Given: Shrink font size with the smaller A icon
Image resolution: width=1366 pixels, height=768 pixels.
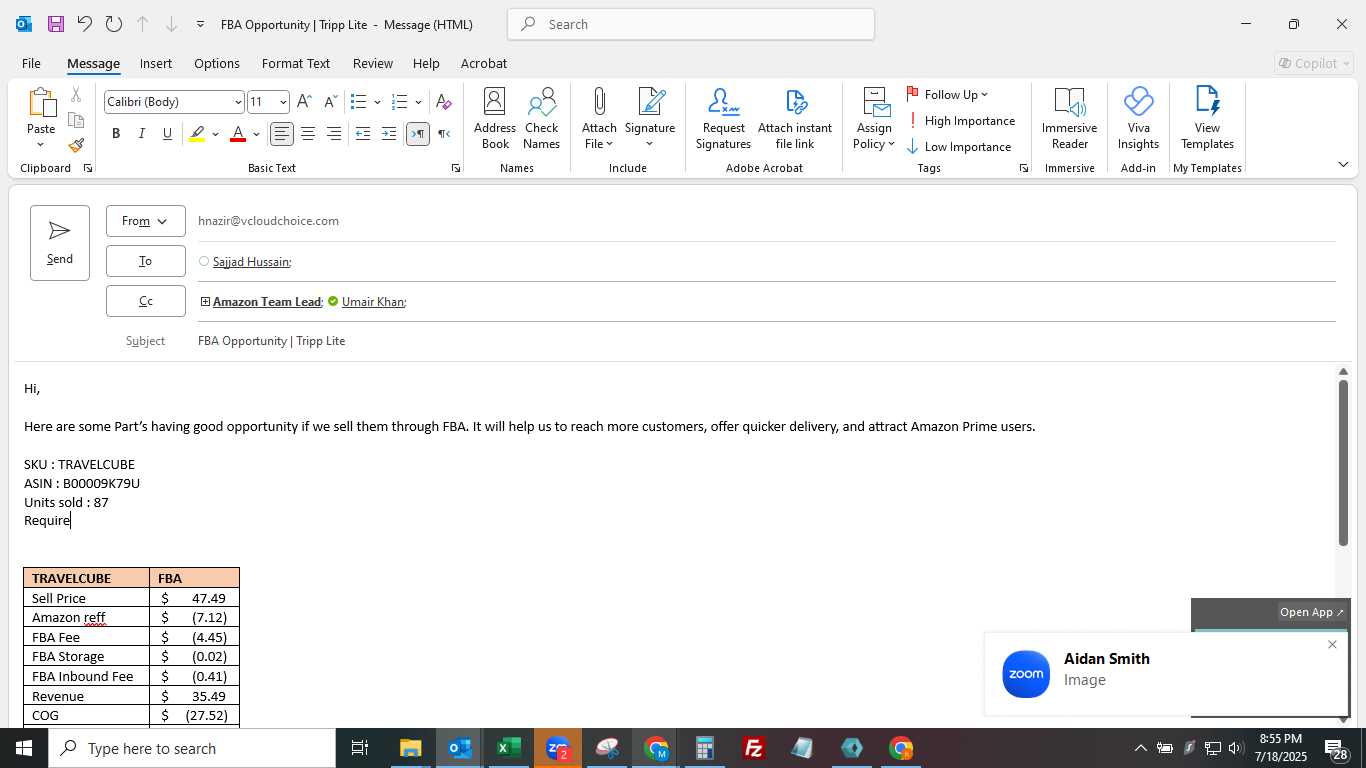Looking at the screenshot, I should pos(330,102).
